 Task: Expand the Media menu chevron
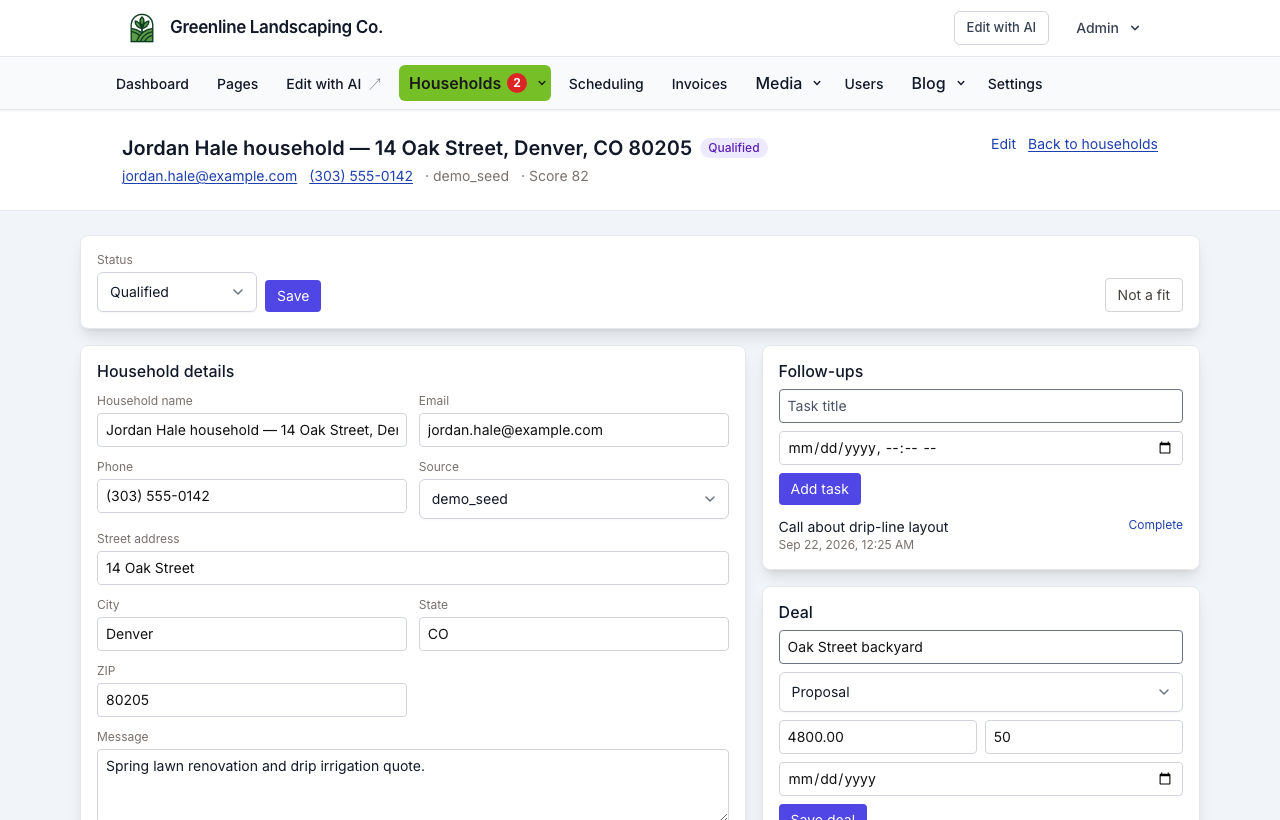pyautogui.click(x=817, y=84)
